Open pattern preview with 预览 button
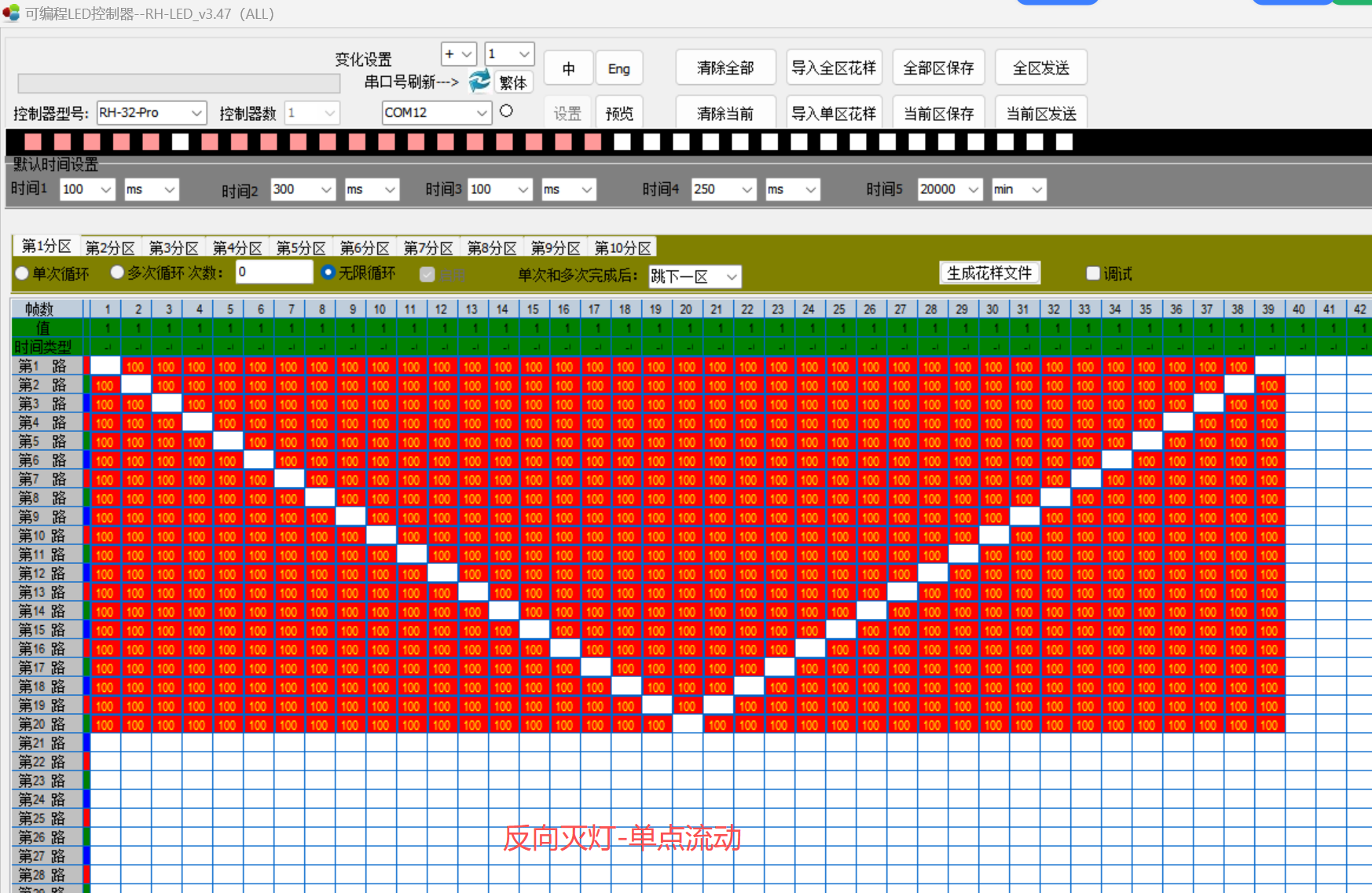This screenshot has height=893, width=1372. tap(619, 112)
